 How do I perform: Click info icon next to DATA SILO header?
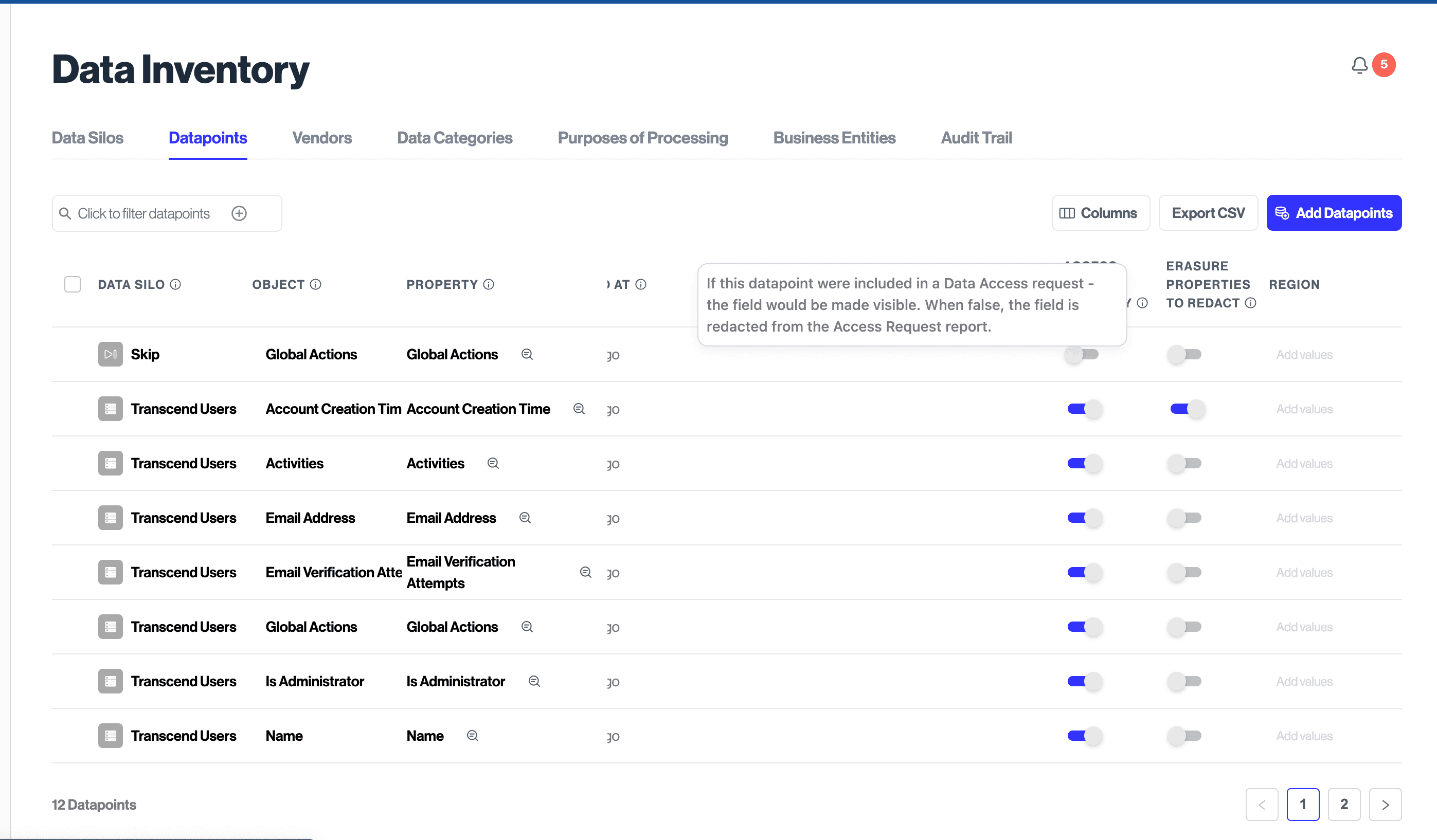click(175, 284)
